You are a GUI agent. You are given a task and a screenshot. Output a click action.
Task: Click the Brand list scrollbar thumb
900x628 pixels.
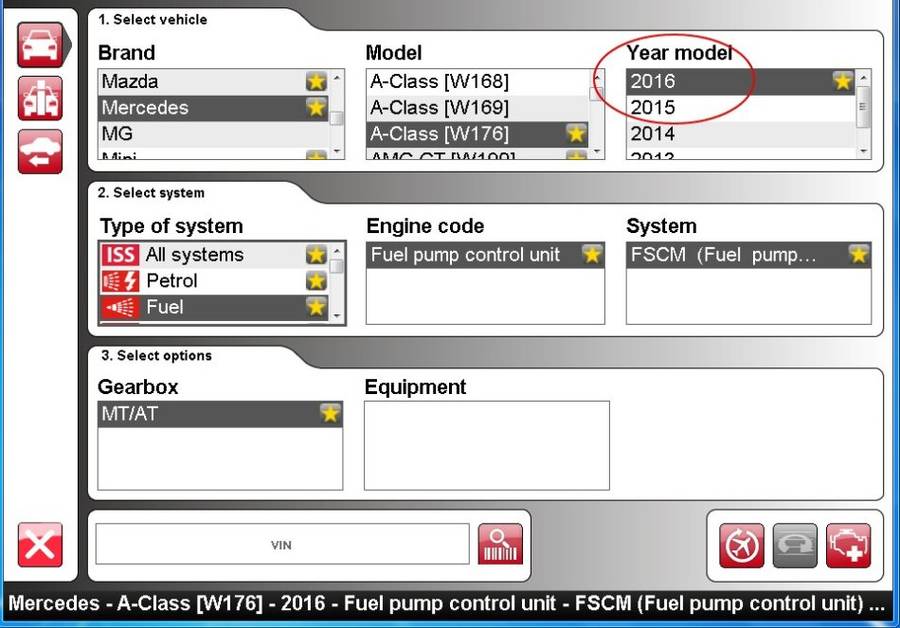point(337,118)
